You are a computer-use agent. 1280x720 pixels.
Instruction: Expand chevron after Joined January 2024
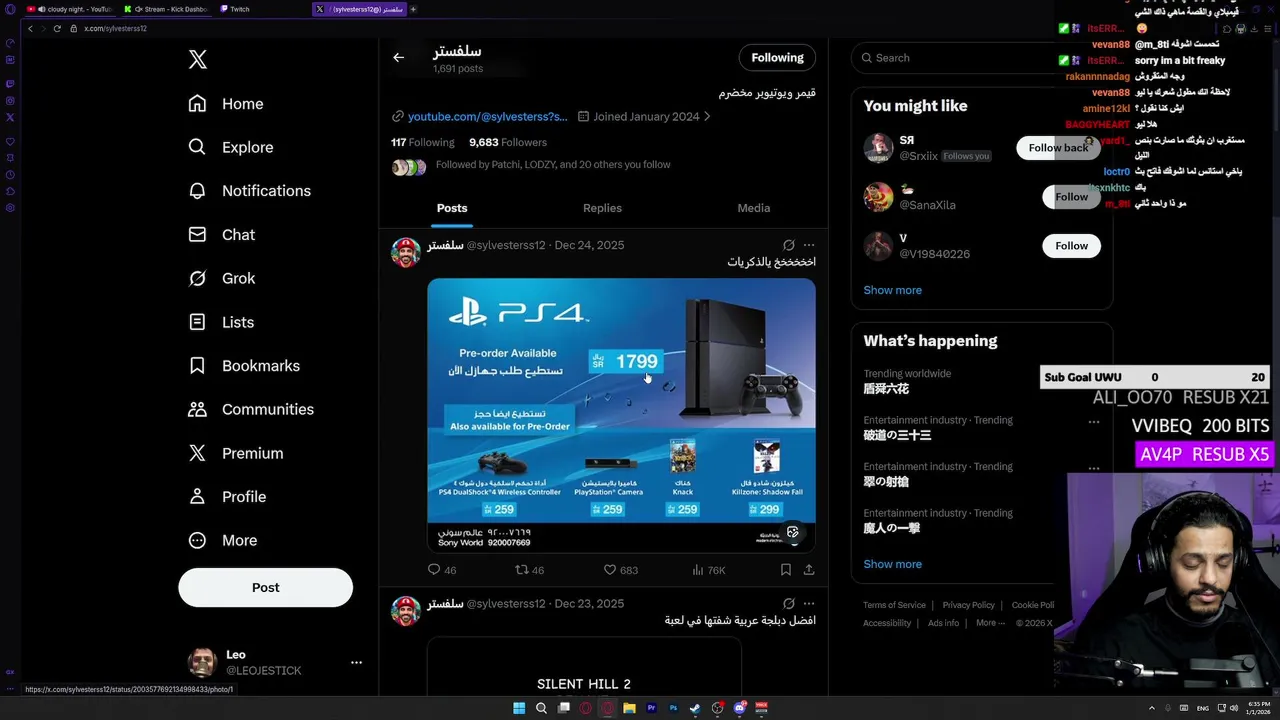click(x=707, y=117)
